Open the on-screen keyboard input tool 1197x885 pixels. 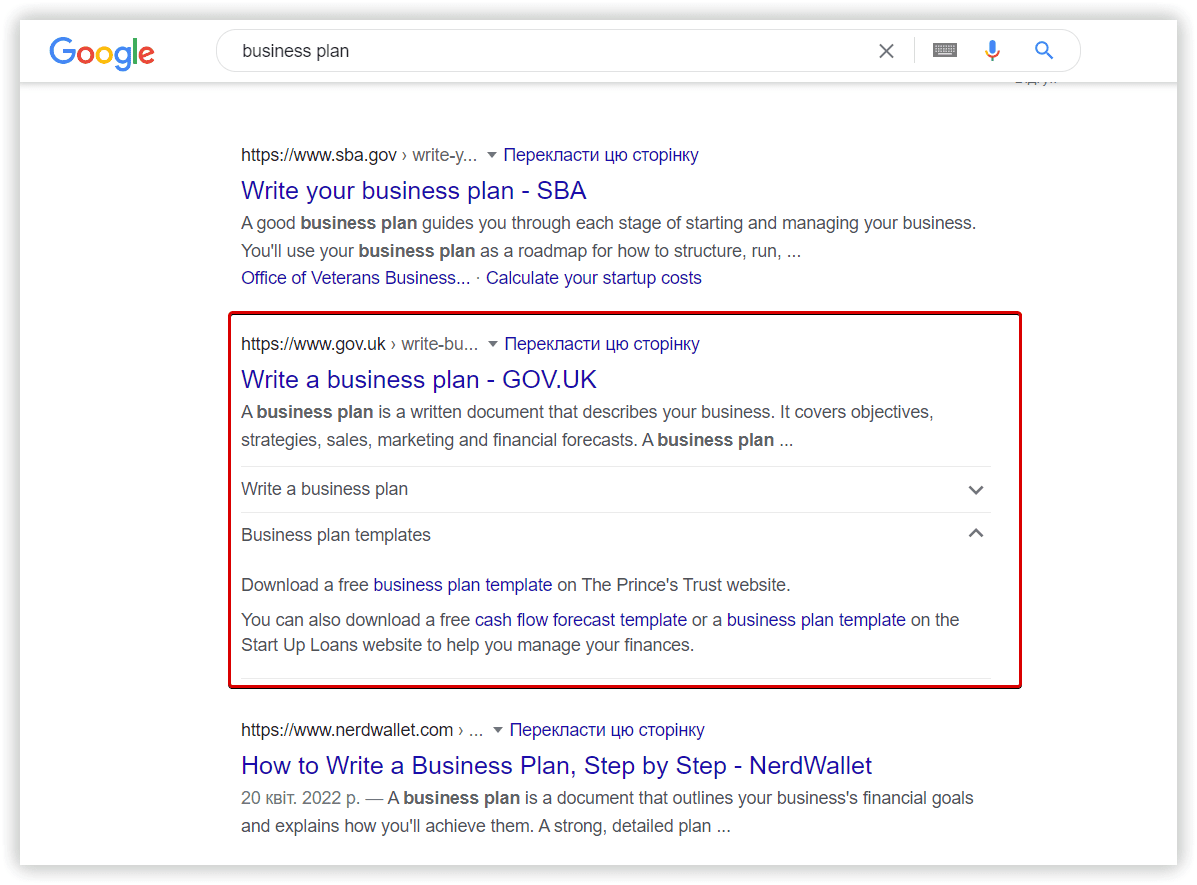click(x=945, y=51)
